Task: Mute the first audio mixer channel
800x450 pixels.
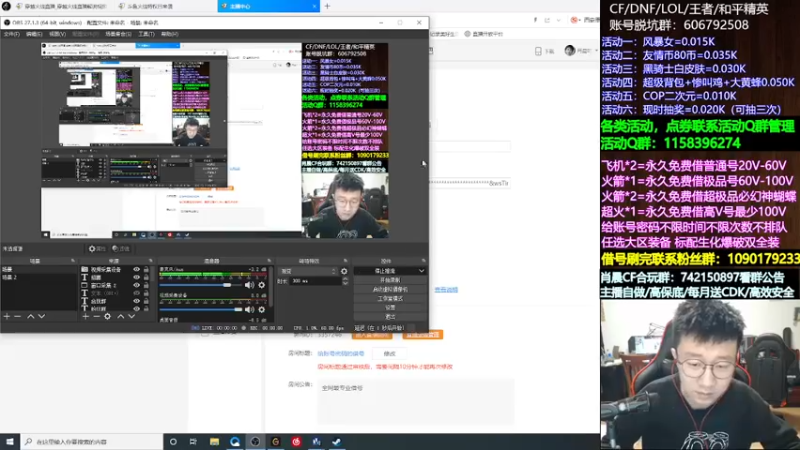Action: 249,285
